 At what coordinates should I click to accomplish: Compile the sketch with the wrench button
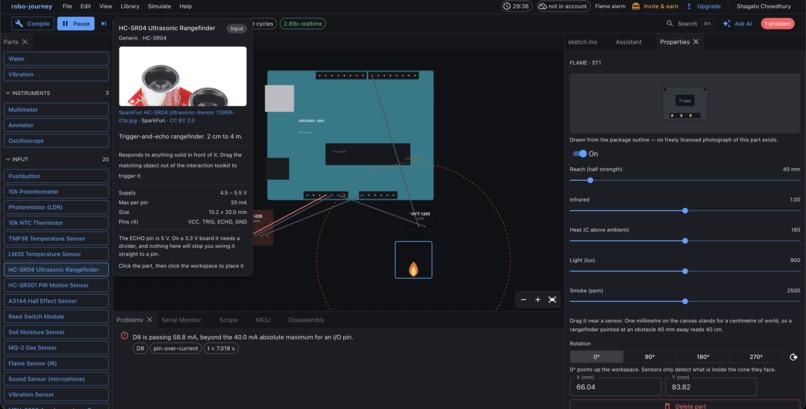pyautogui.click(x=33, y=24)
